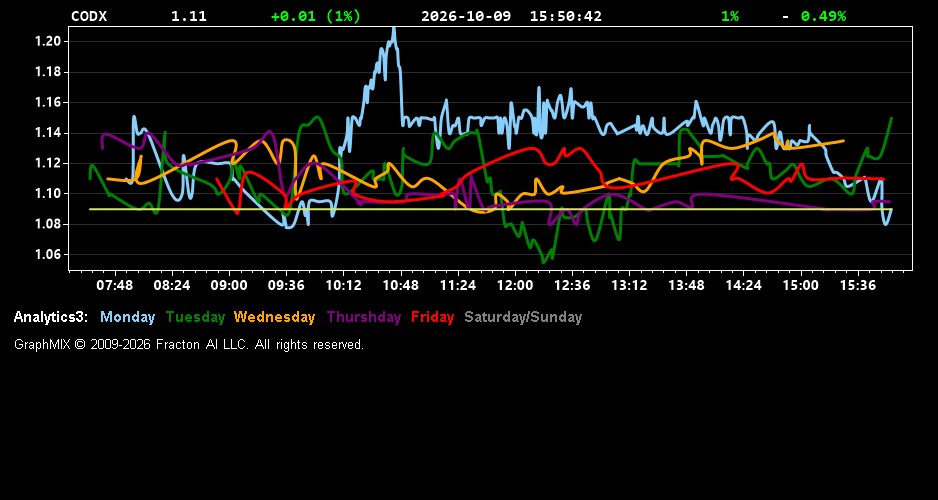The width and height of the screenshot is (938, 500).
Task: Click the +0.01 (1%) change indicator
Action: coord(316,16)
